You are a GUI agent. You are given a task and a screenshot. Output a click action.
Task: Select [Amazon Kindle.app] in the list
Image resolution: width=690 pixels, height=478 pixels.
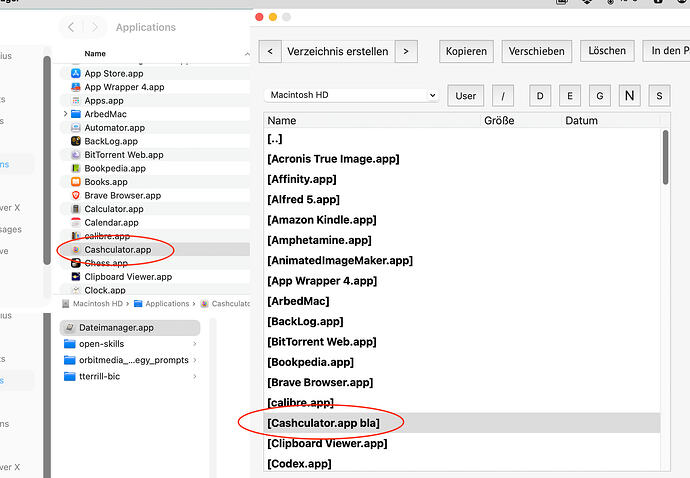(462, 220)
